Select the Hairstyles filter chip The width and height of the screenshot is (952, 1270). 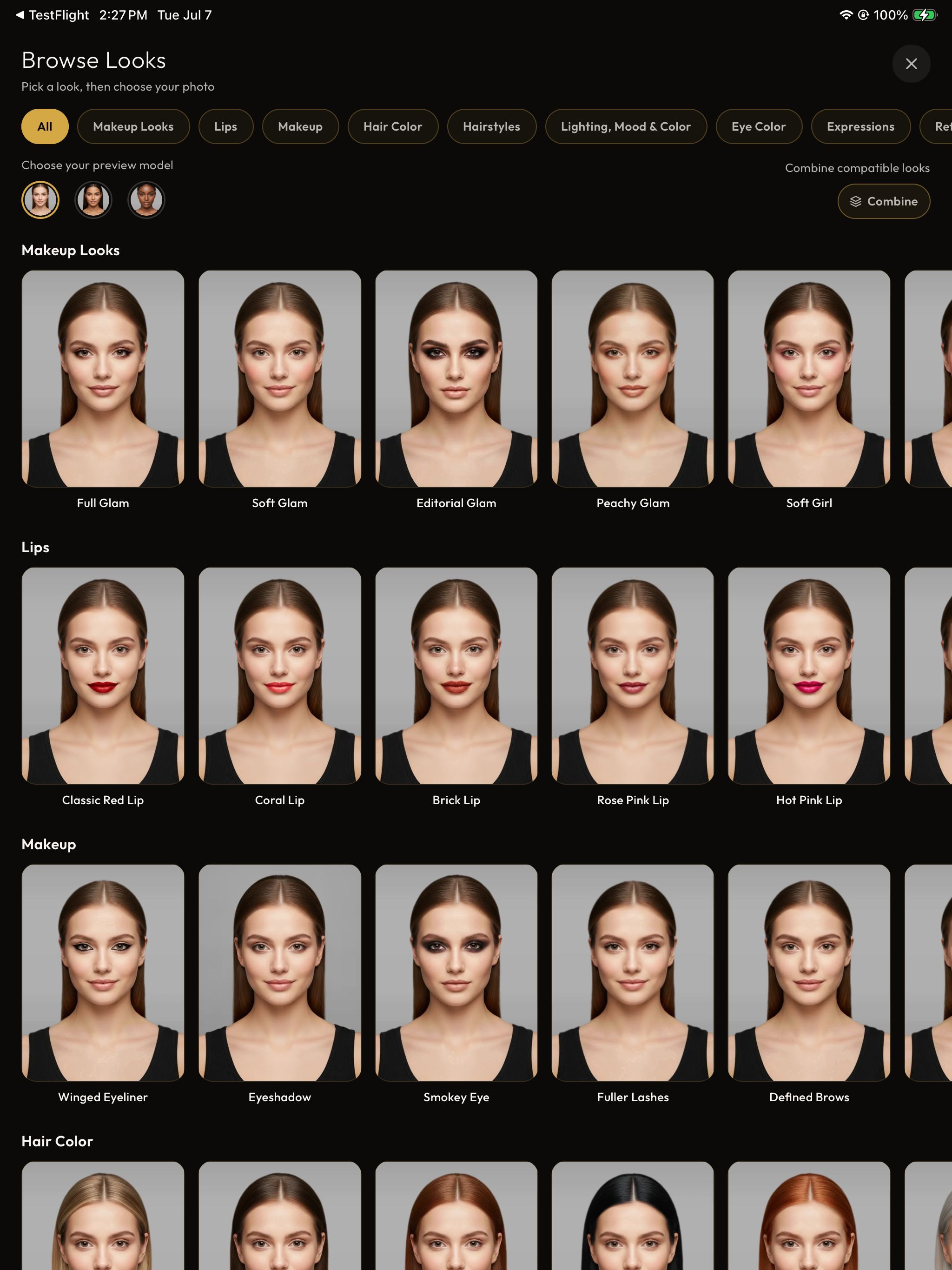click(491, 126)
